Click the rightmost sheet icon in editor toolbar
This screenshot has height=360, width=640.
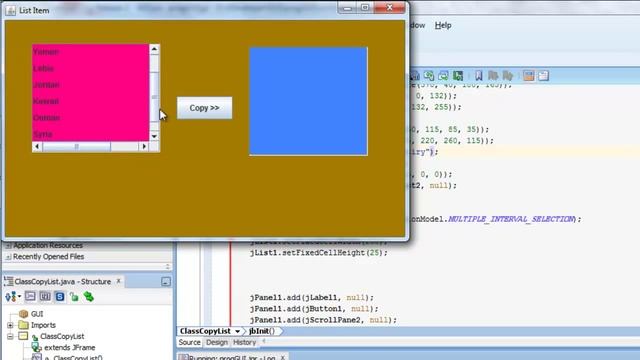click(x=543, y=76)
